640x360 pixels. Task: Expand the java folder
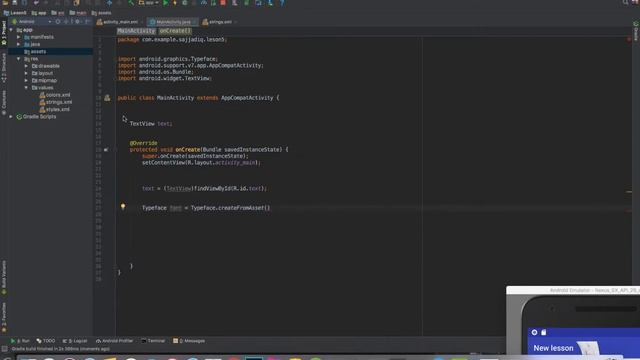point(18,44)
